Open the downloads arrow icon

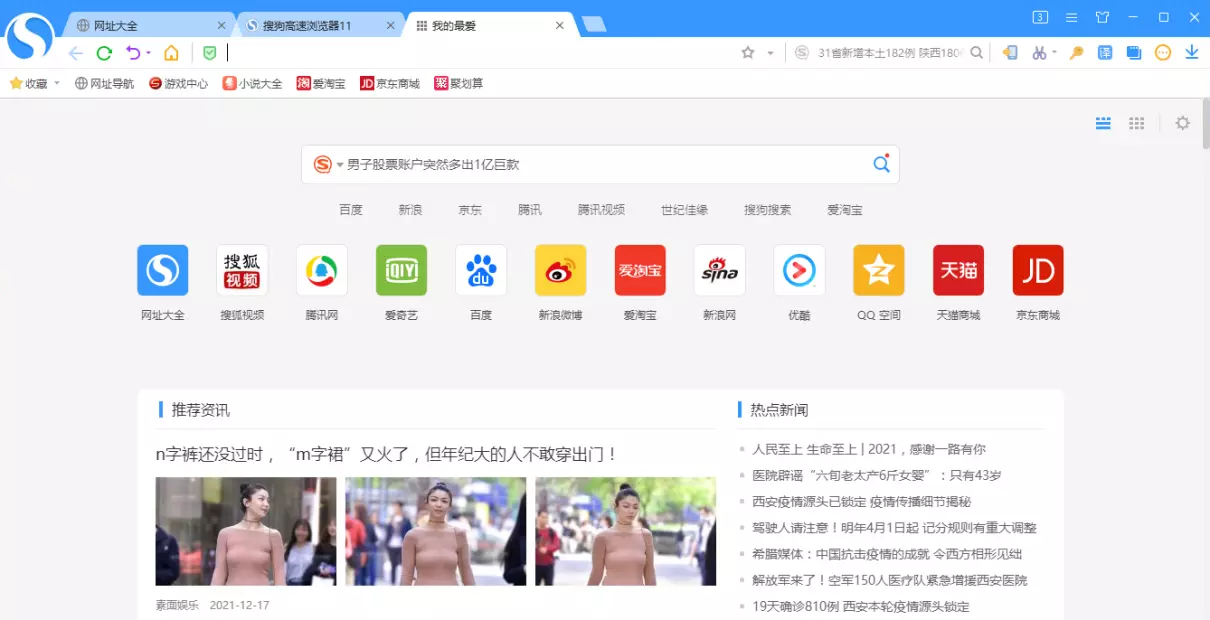click(x=1192, y=53)
